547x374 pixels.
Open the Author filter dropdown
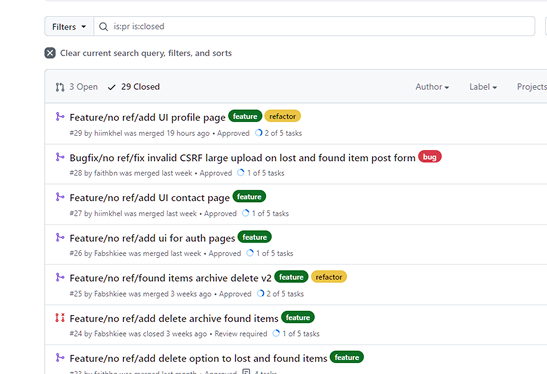click(432, 87)
